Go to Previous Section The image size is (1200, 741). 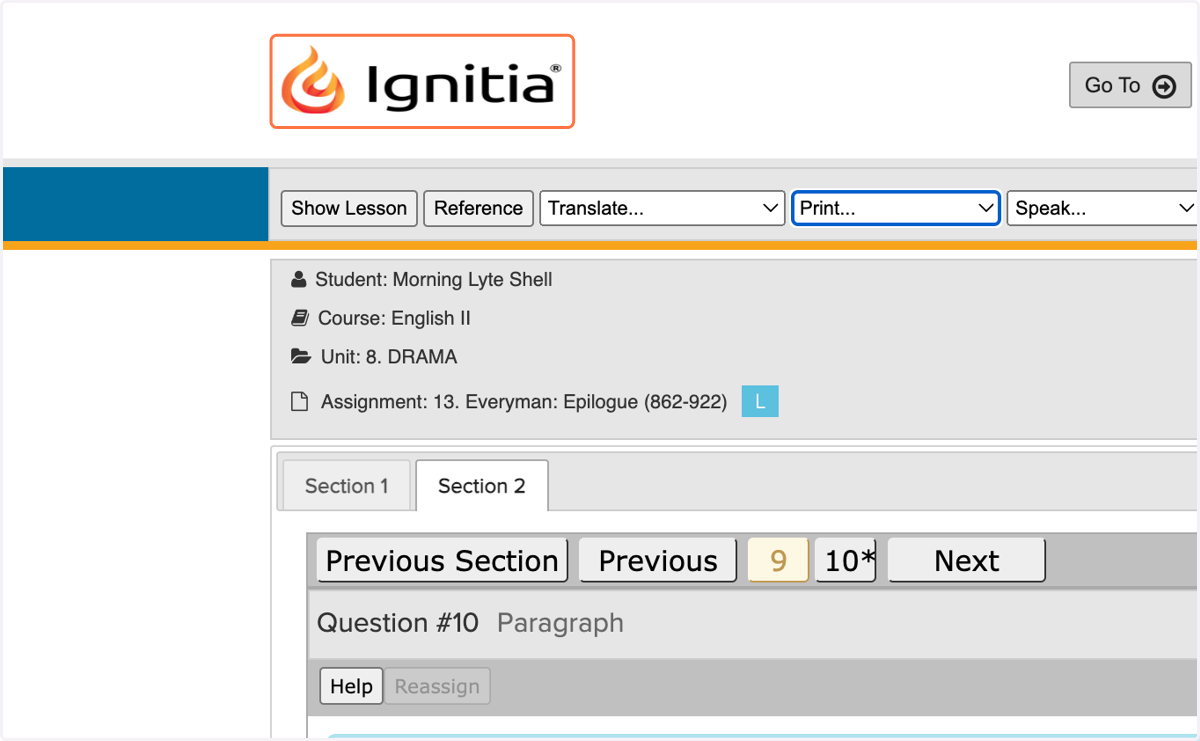click(x=442, y=560)
